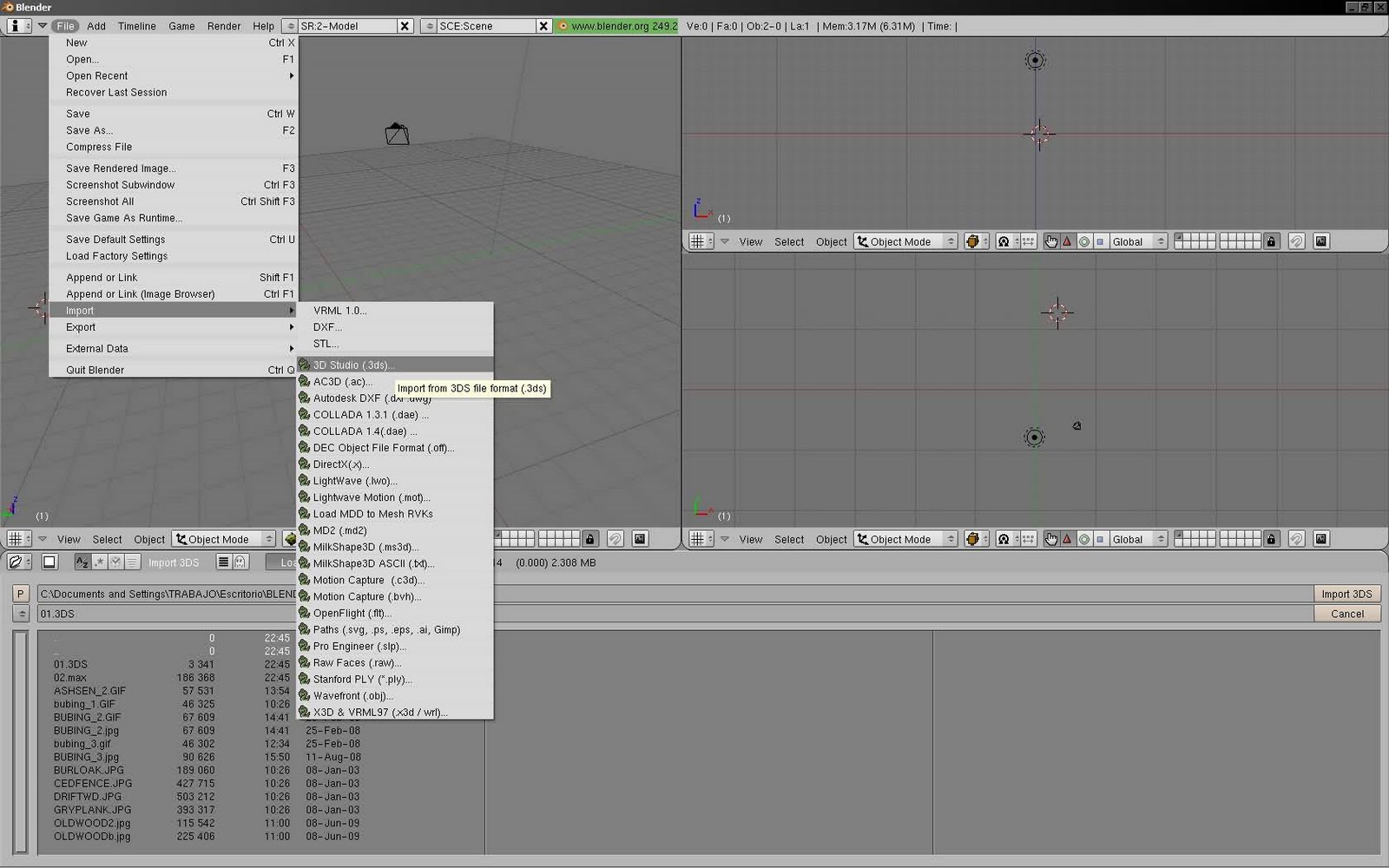
Task: Toggle the scale manipulator square in the top-right viewport
Action: coord(1100,242)
